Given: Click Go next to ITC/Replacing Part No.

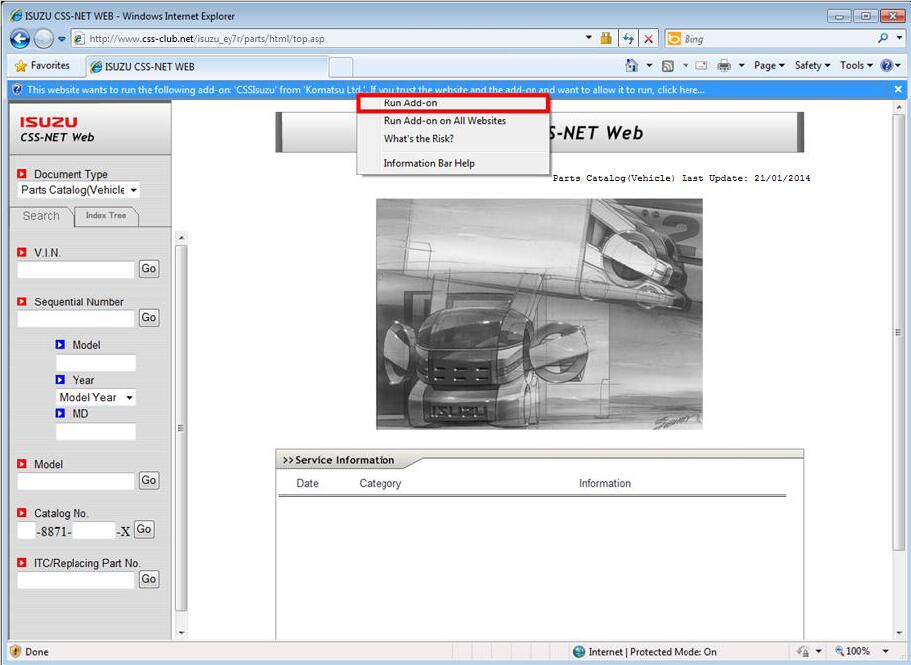Looking at the screenshot, I should point(149,579).
